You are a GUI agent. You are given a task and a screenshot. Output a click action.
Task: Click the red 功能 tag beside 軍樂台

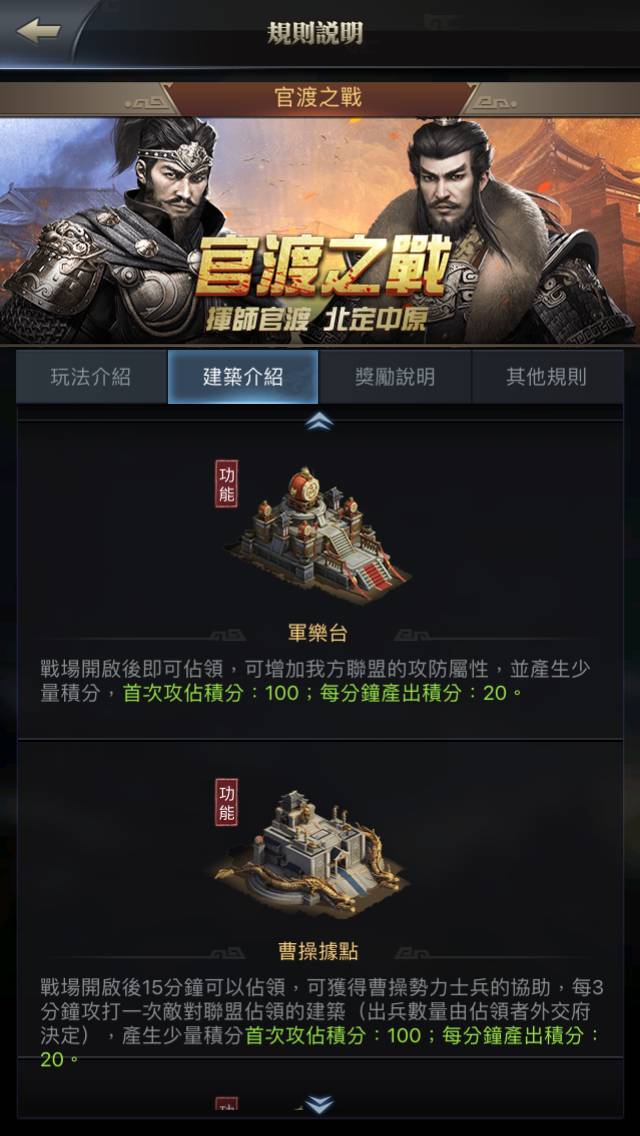click(x=226, y=483)
